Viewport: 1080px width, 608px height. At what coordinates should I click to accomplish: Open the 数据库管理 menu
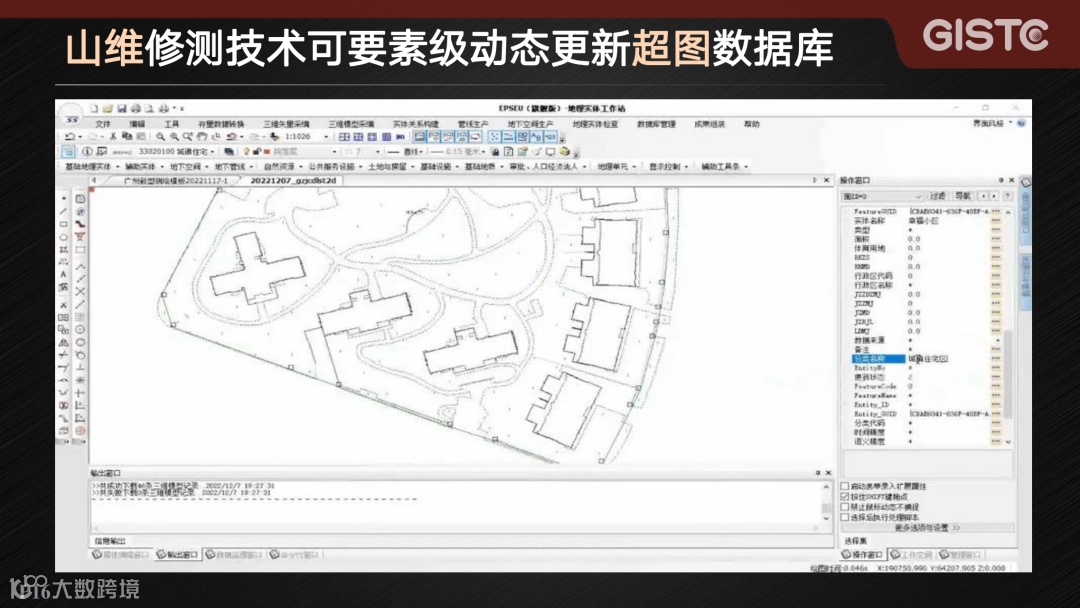(x=656, y=124)
